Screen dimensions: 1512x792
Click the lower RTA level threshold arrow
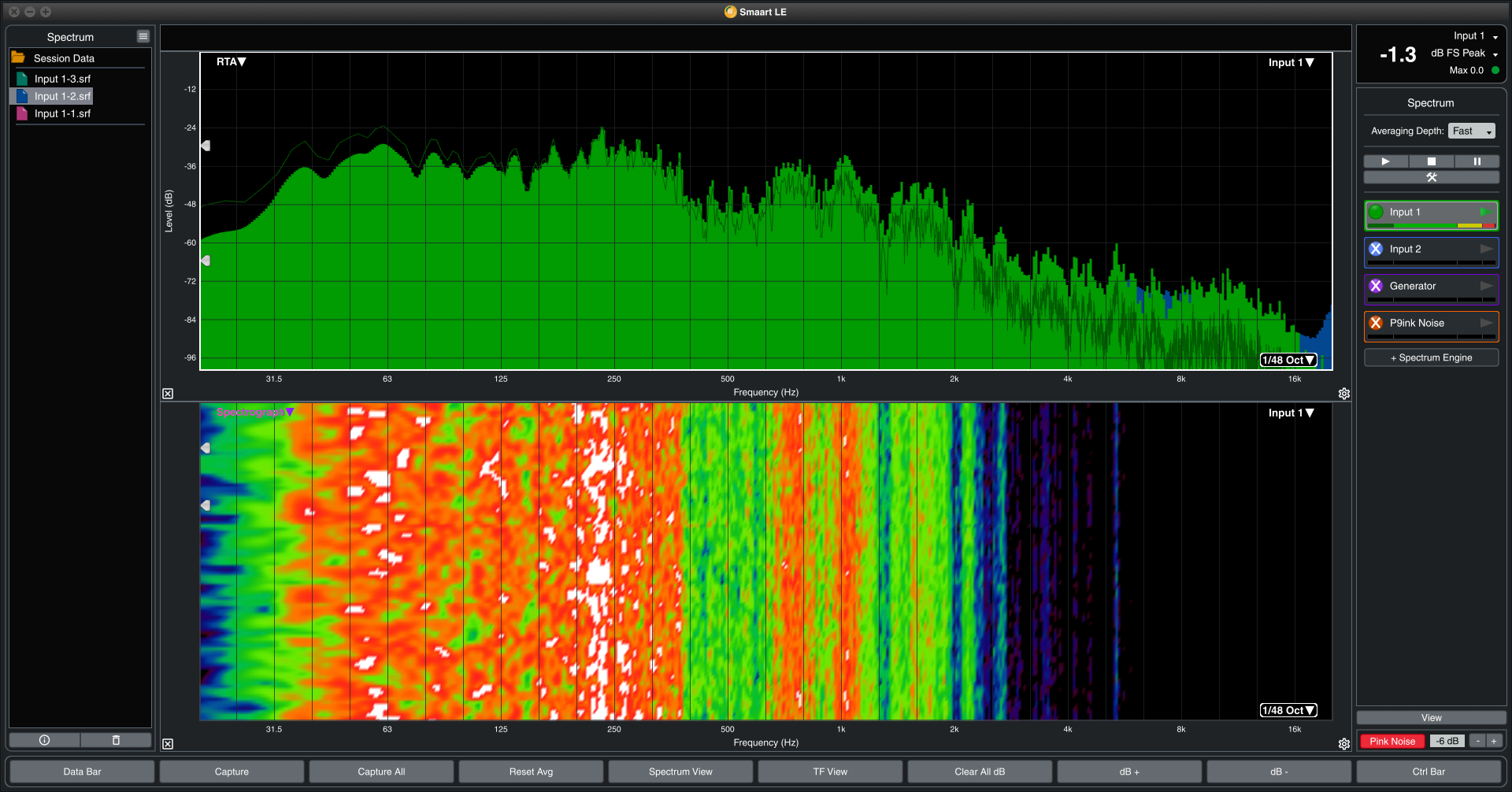[206, 261]
